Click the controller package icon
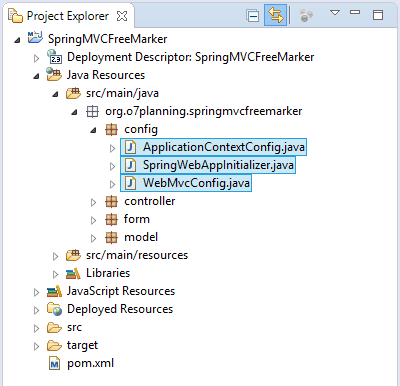The height and width of the screenshot is (386, 400). point(111,201)
